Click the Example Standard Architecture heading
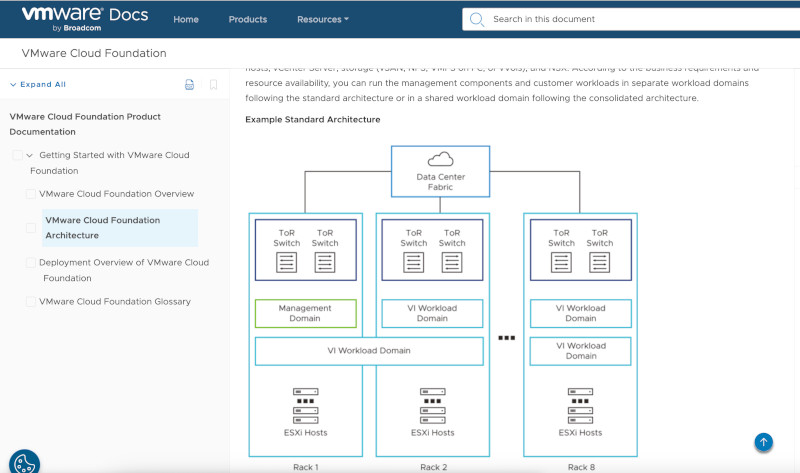800x473 pixels. coord(313,119)
